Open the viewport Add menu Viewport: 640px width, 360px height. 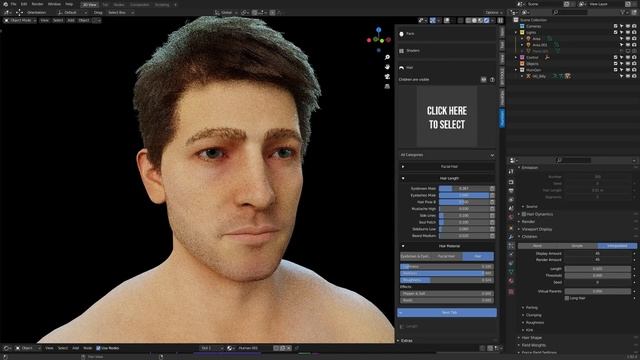(x=71, y=20)
